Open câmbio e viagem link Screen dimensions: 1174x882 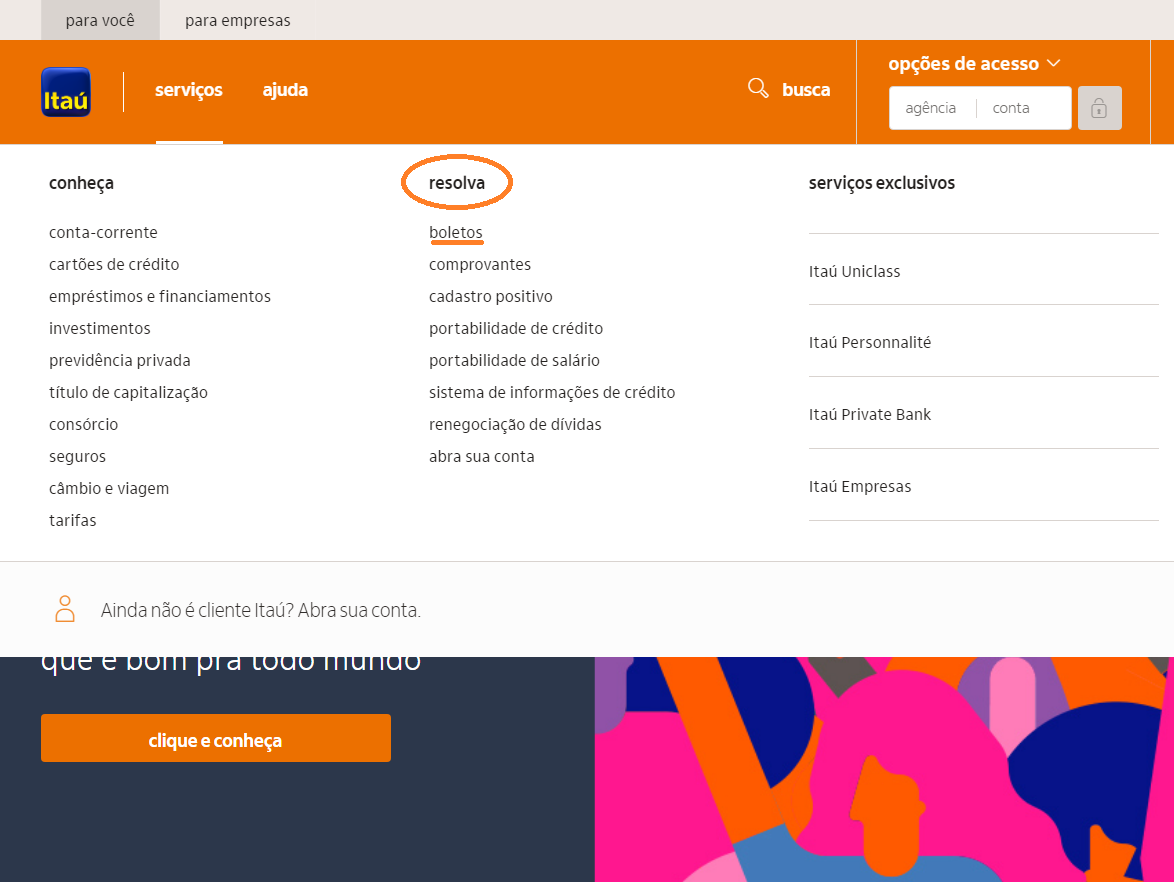click(109, 489)
